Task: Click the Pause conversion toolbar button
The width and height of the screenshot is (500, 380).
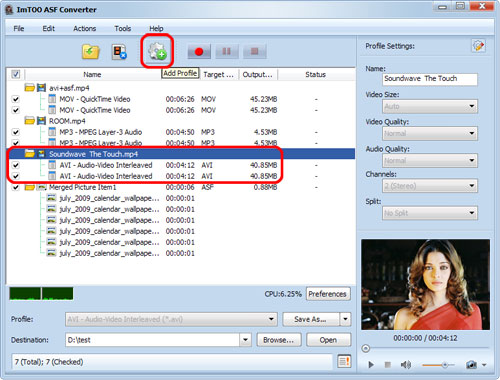Action: click(227, 52)
